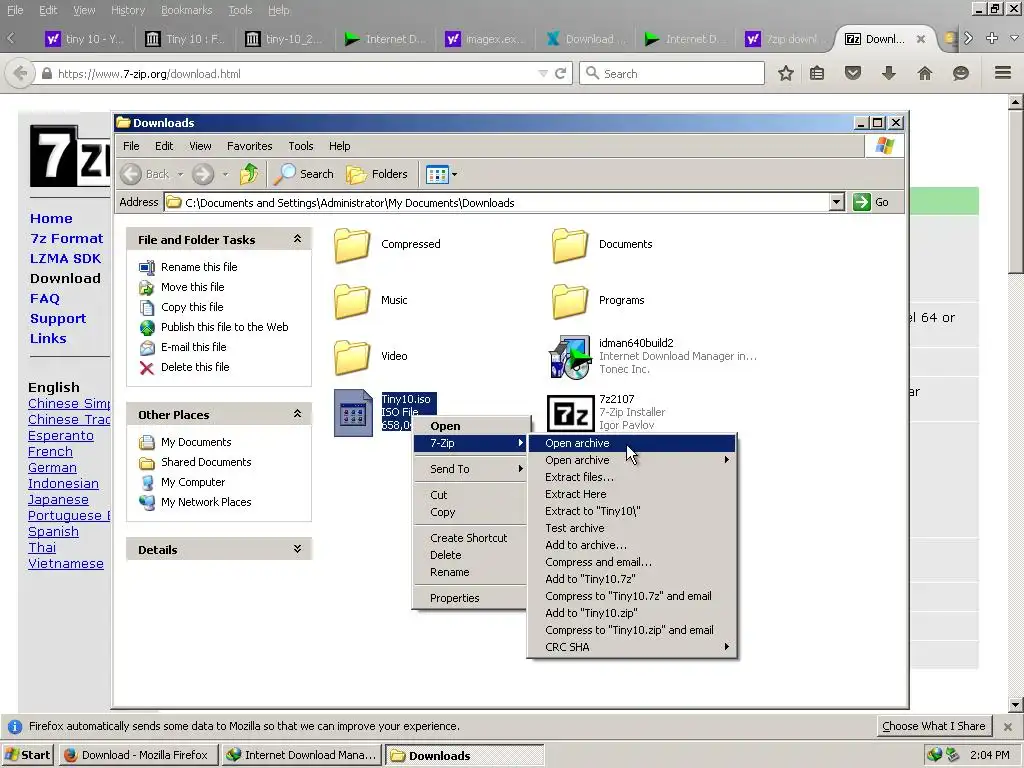Switch to the tiny 10 Yahoo tab
Image resolution: width=1024 pixels, height=768 pixels.
click(x=84, y=39)
